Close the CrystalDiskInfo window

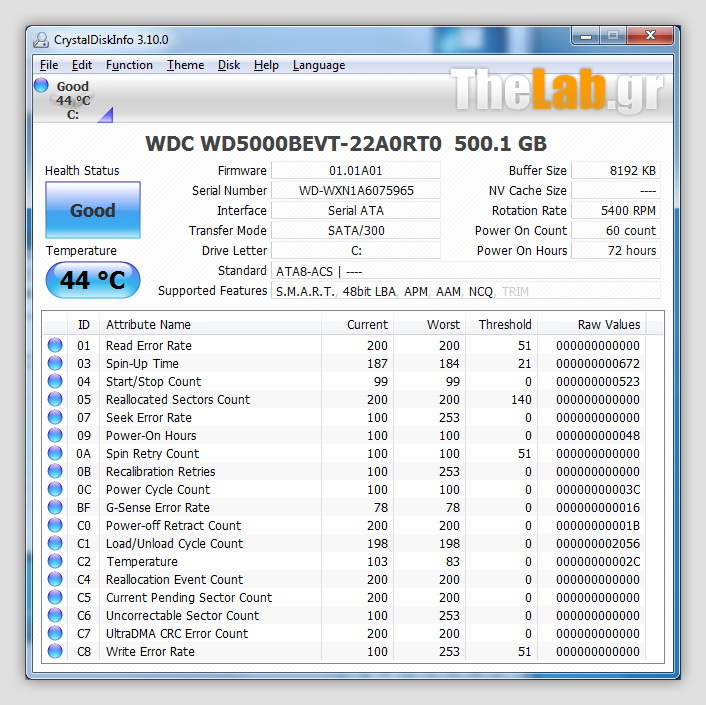[x=650, y=36]
